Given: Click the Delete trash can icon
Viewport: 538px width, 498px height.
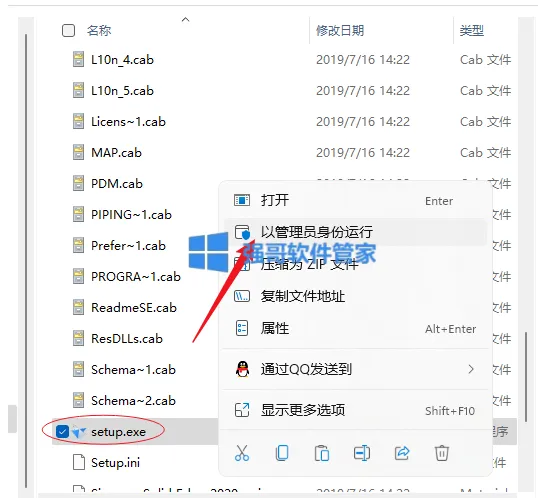Looking at the screenshot, I should (442, 453).
